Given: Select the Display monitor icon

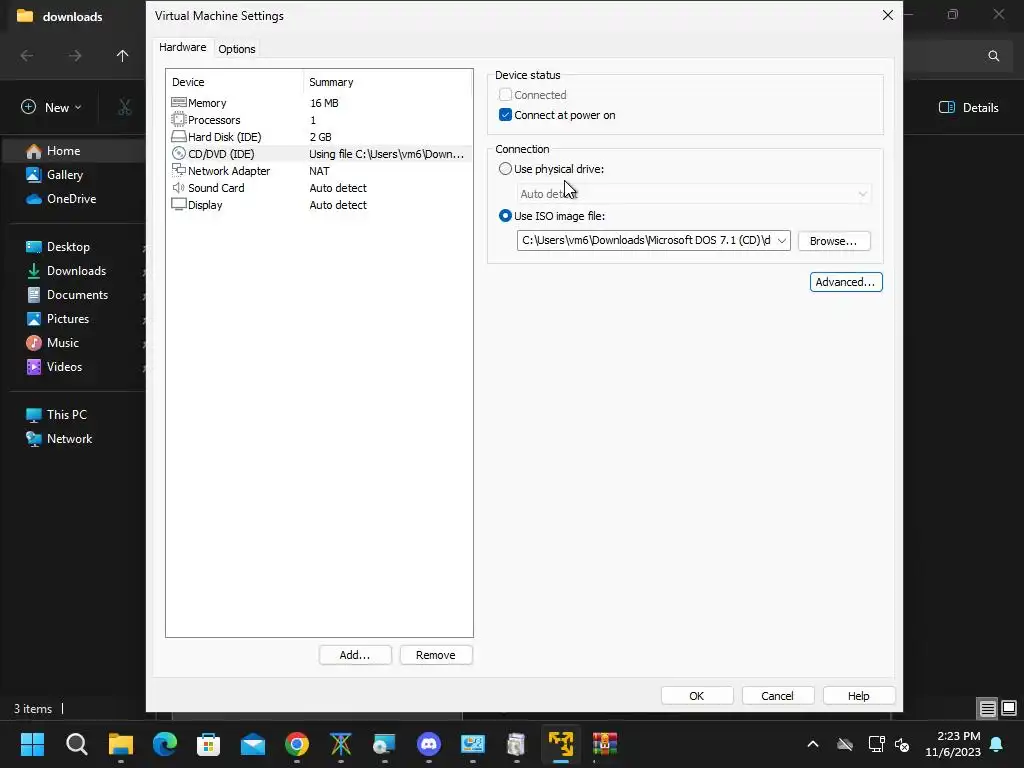Looking at the screenshot, I should 178,204.
